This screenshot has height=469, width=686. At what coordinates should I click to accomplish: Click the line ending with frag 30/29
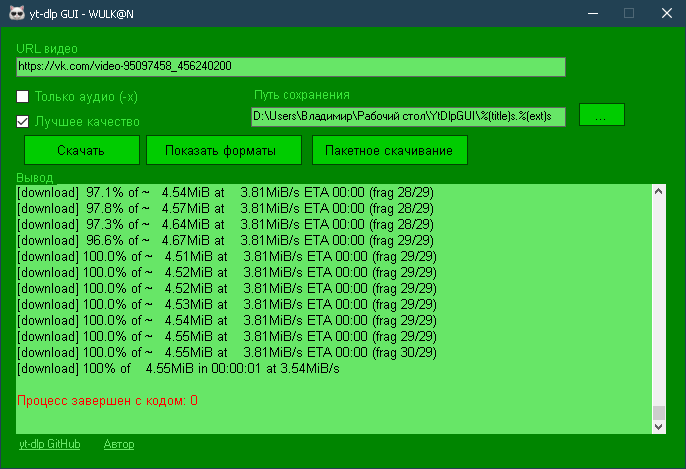click(x=227, y=352)
